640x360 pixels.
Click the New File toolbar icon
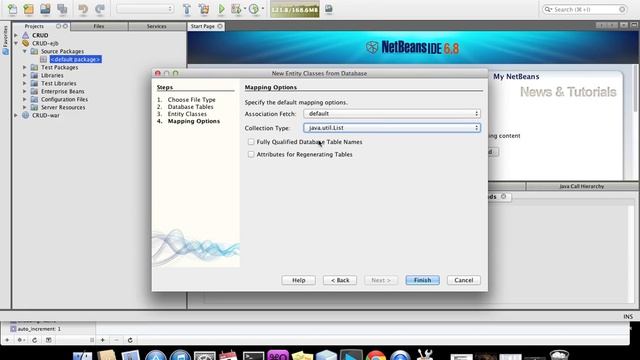click(x=13, y=9)
